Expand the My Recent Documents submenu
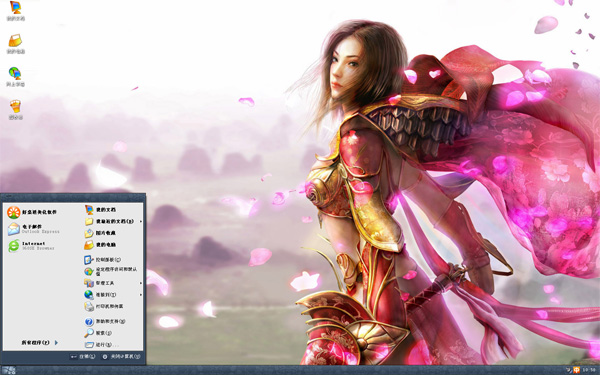Viewport: 600px width, 375px height. pyautogui.click(x=113, y=221)
